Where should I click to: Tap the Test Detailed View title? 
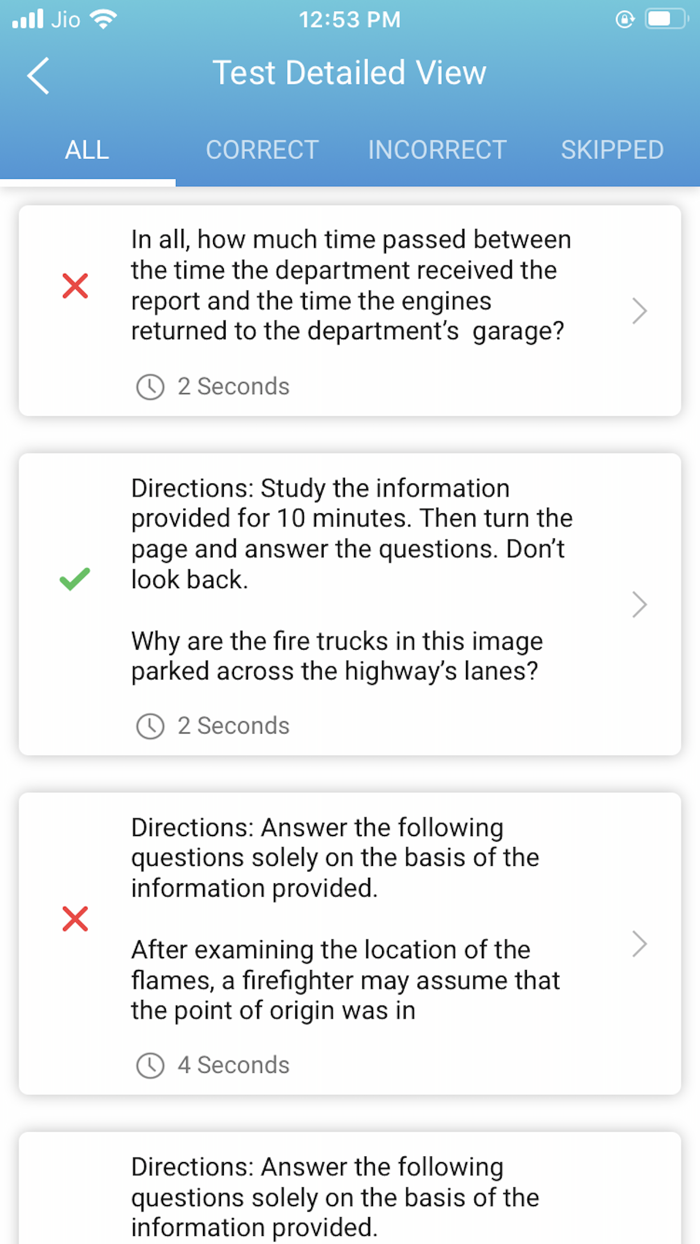tap(349, 73)
